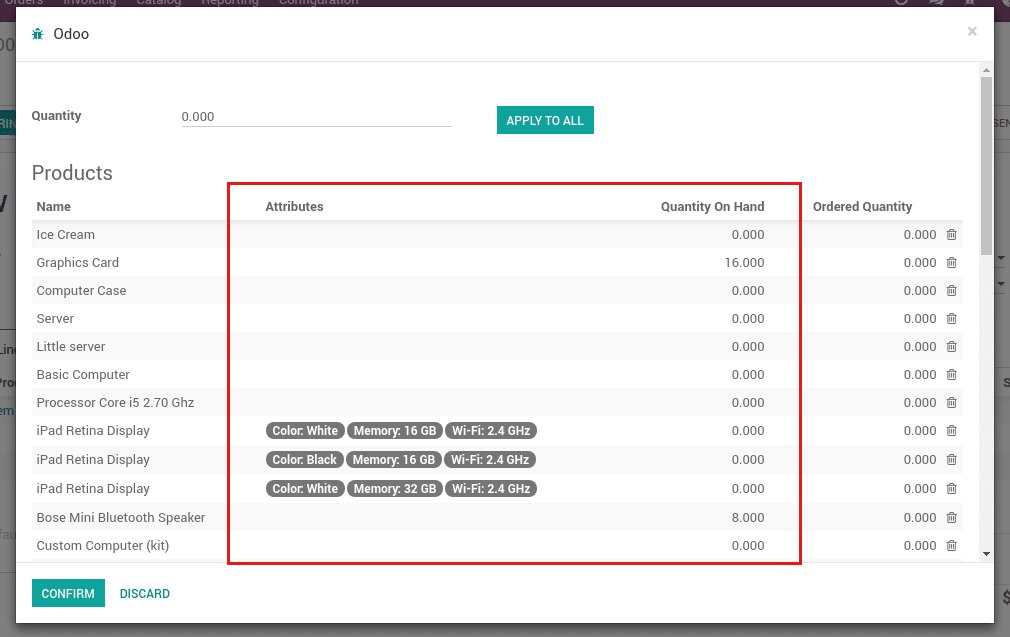This screenshot has height=637, width=1010.
Task: Delete the iPad row with Color: Black
Action: coord(951,459)
